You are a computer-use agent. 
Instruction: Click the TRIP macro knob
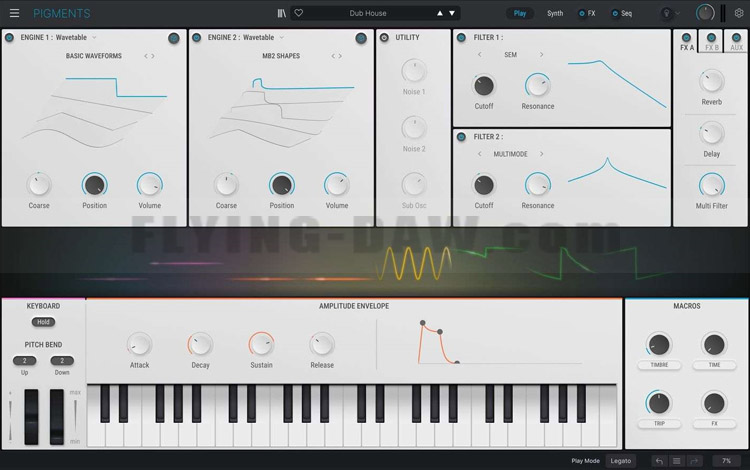click(659, 403)
